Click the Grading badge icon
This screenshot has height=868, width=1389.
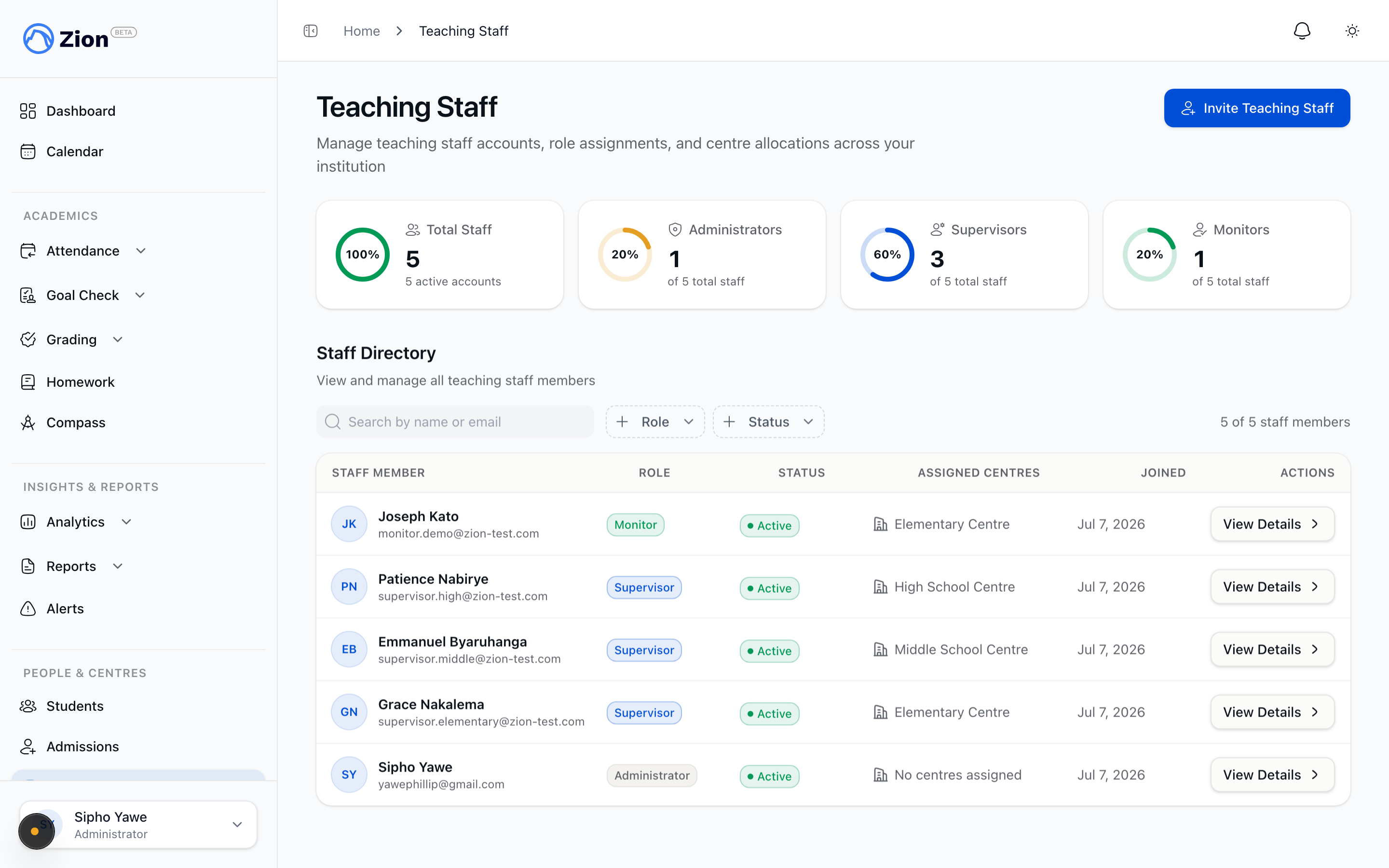click(27, 339)
